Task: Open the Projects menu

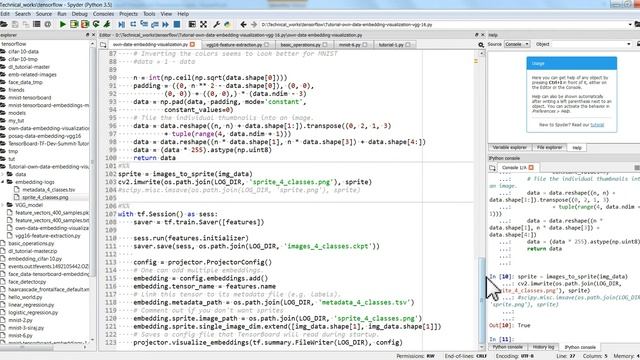Action: click(x=128, y=14)
